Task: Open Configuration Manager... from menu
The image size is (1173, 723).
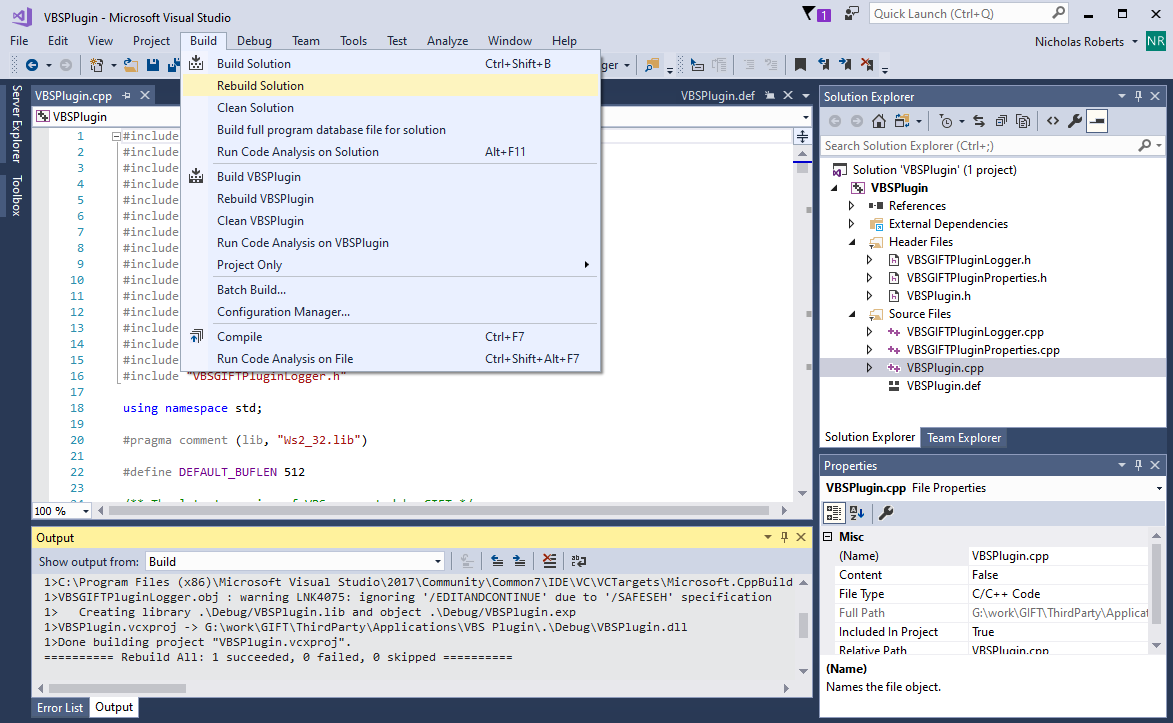Action: (x=391, y=312)
